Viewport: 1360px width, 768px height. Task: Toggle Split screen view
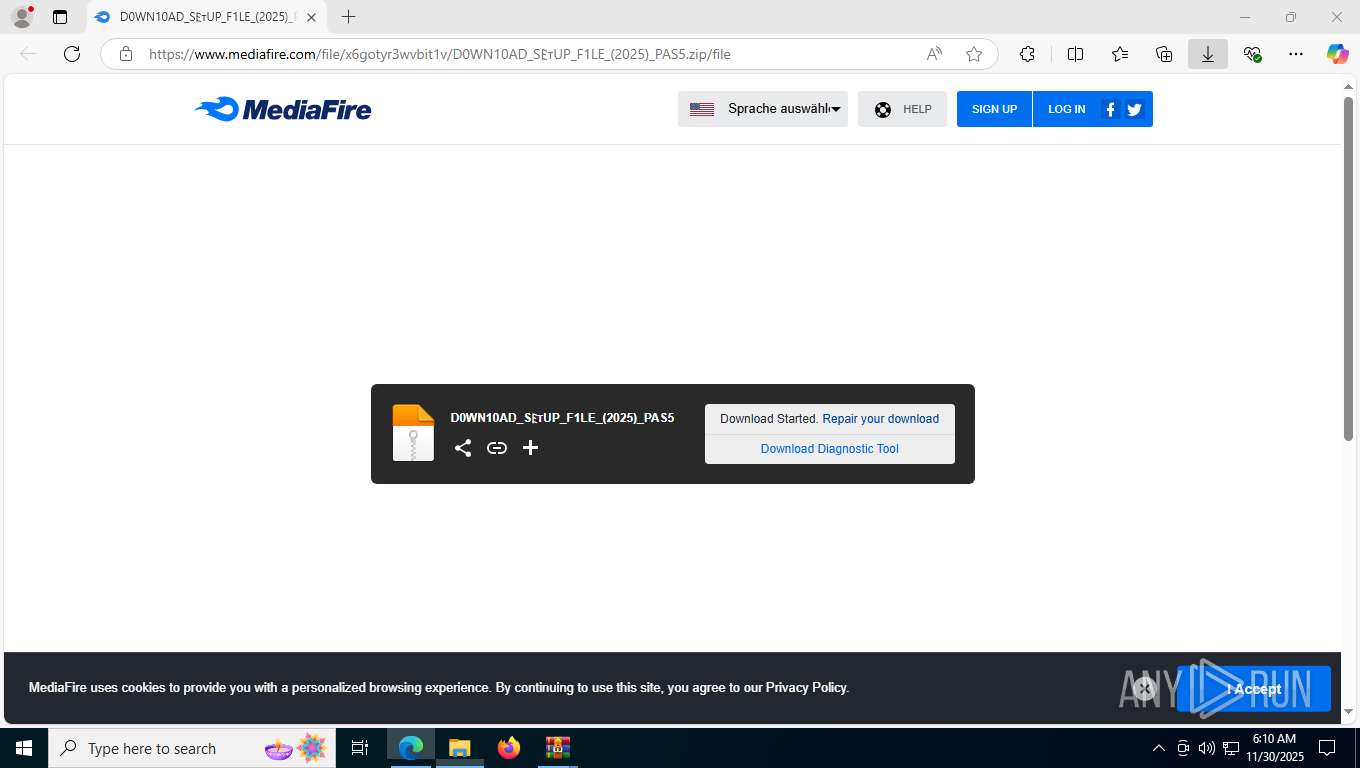(x=1075, y=54)
